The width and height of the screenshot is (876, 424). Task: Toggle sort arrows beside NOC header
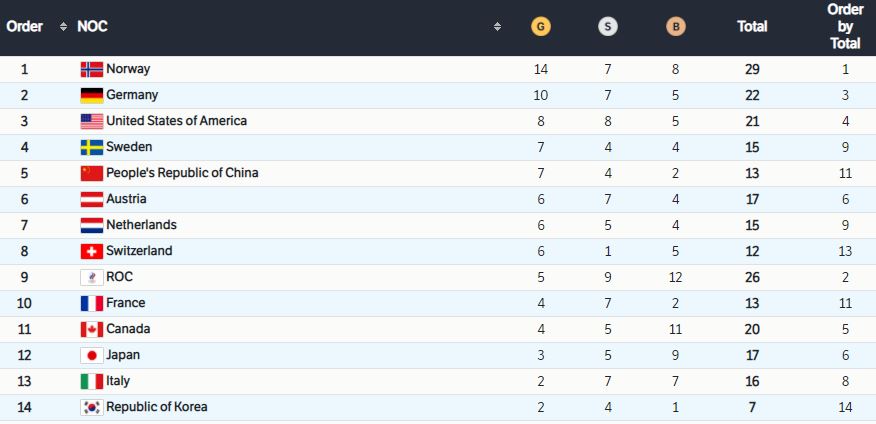[497, 27]
